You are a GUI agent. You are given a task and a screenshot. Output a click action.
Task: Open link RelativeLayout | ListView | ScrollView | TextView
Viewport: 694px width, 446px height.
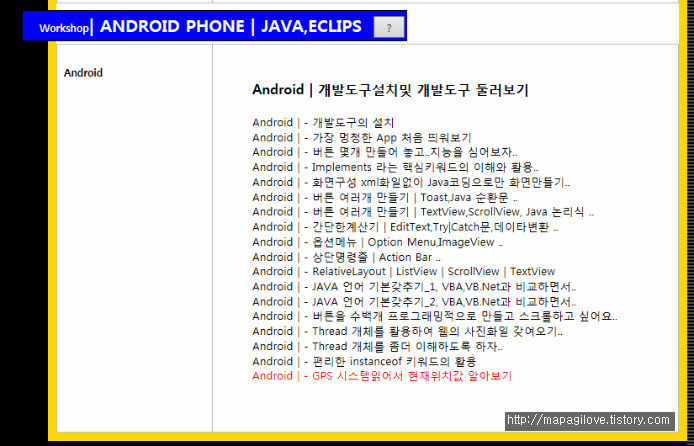coord(404,272)
